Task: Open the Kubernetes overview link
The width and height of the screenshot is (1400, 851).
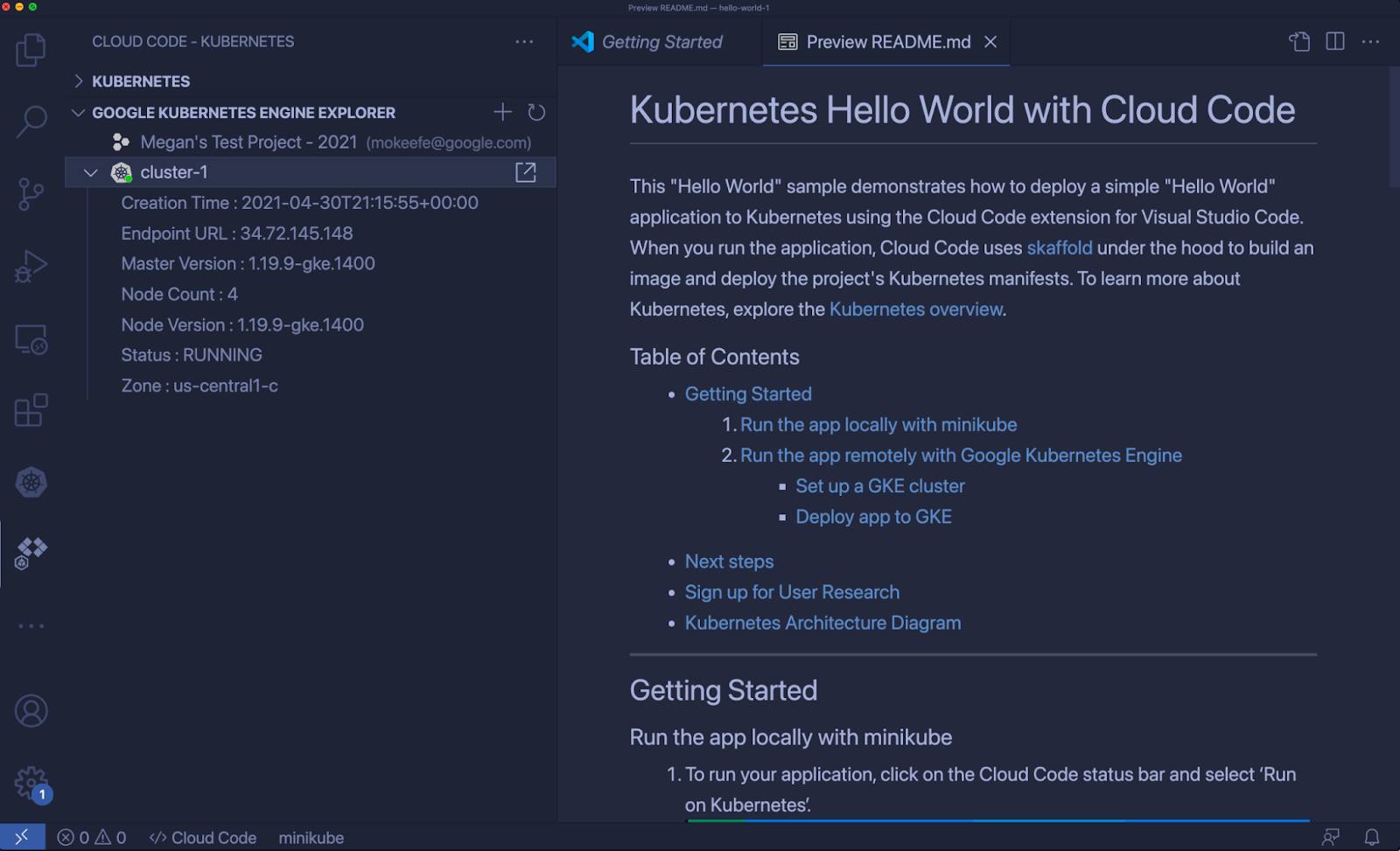Action: point(914,309)
